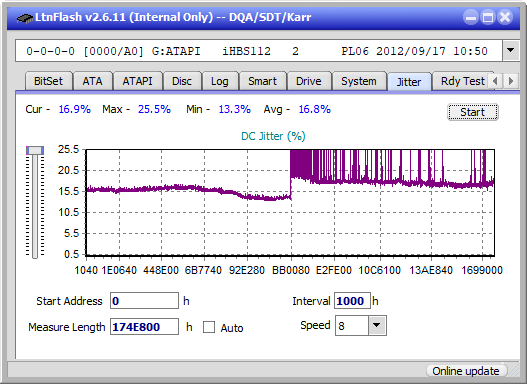Click the vertical scale slider thumb
Screen dimensions: 527x384
35,150
